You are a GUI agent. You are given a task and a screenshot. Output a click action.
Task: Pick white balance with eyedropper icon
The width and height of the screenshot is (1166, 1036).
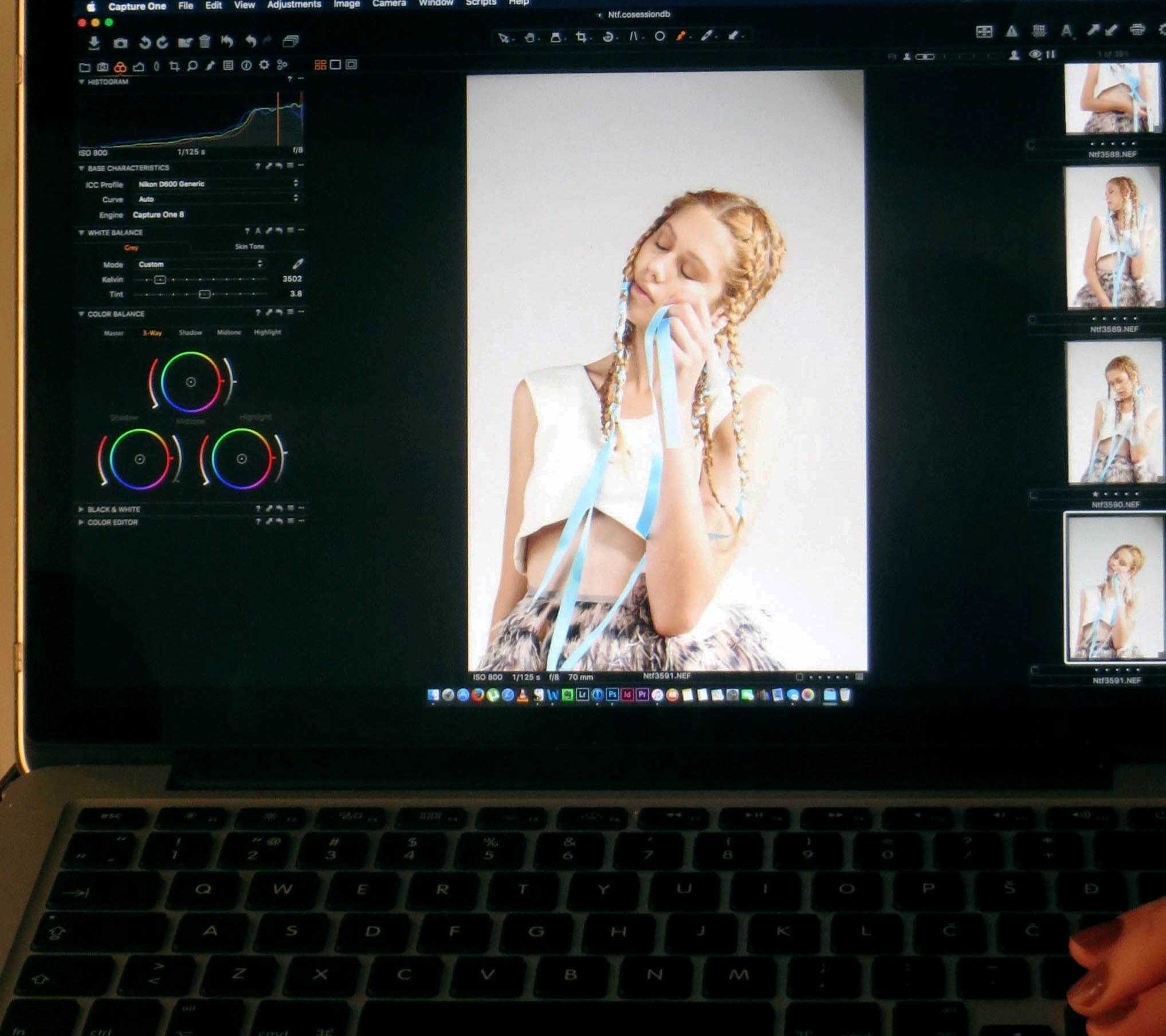(298, 264)
